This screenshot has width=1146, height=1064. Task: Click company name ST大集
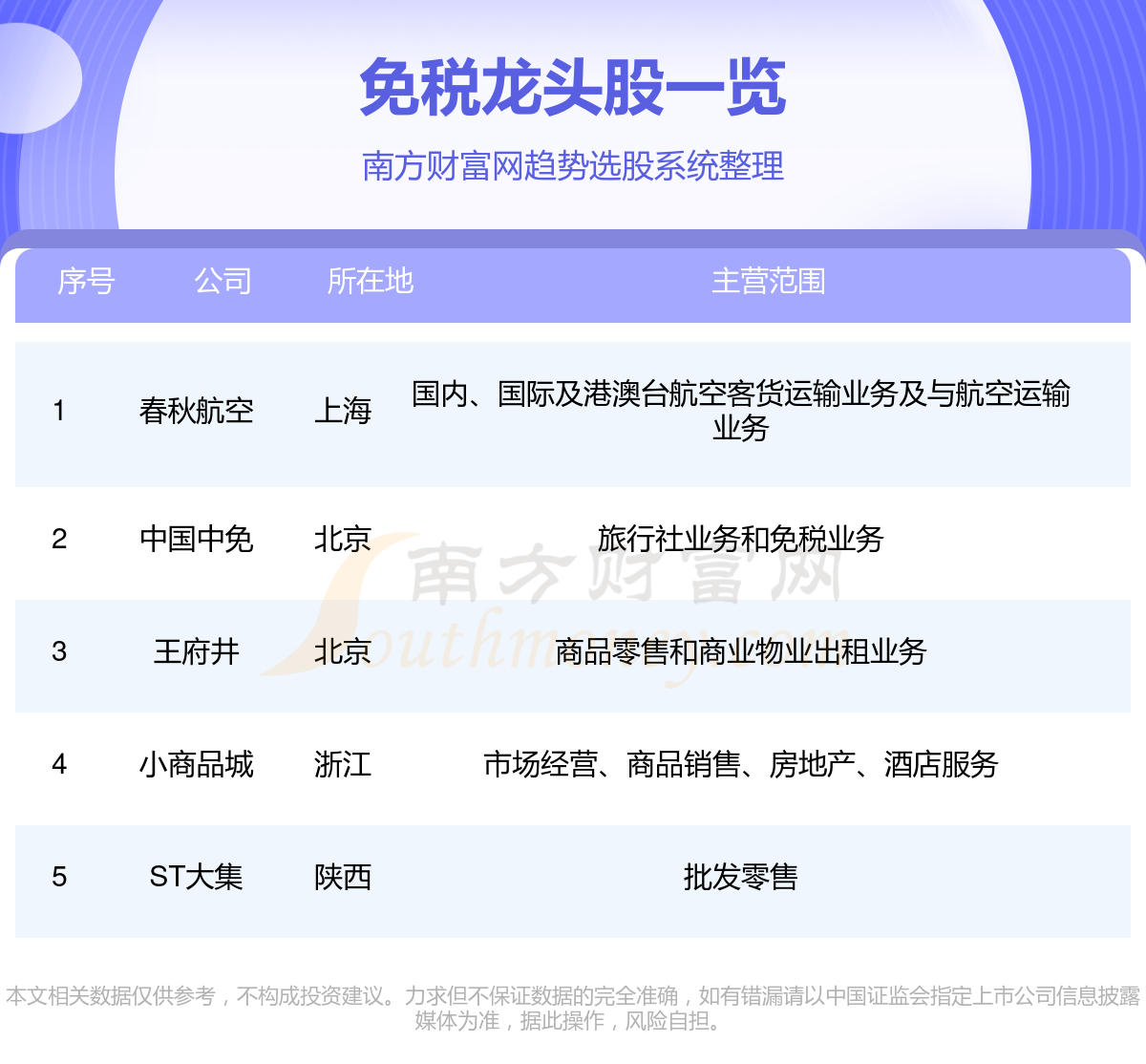click(197, 877)
